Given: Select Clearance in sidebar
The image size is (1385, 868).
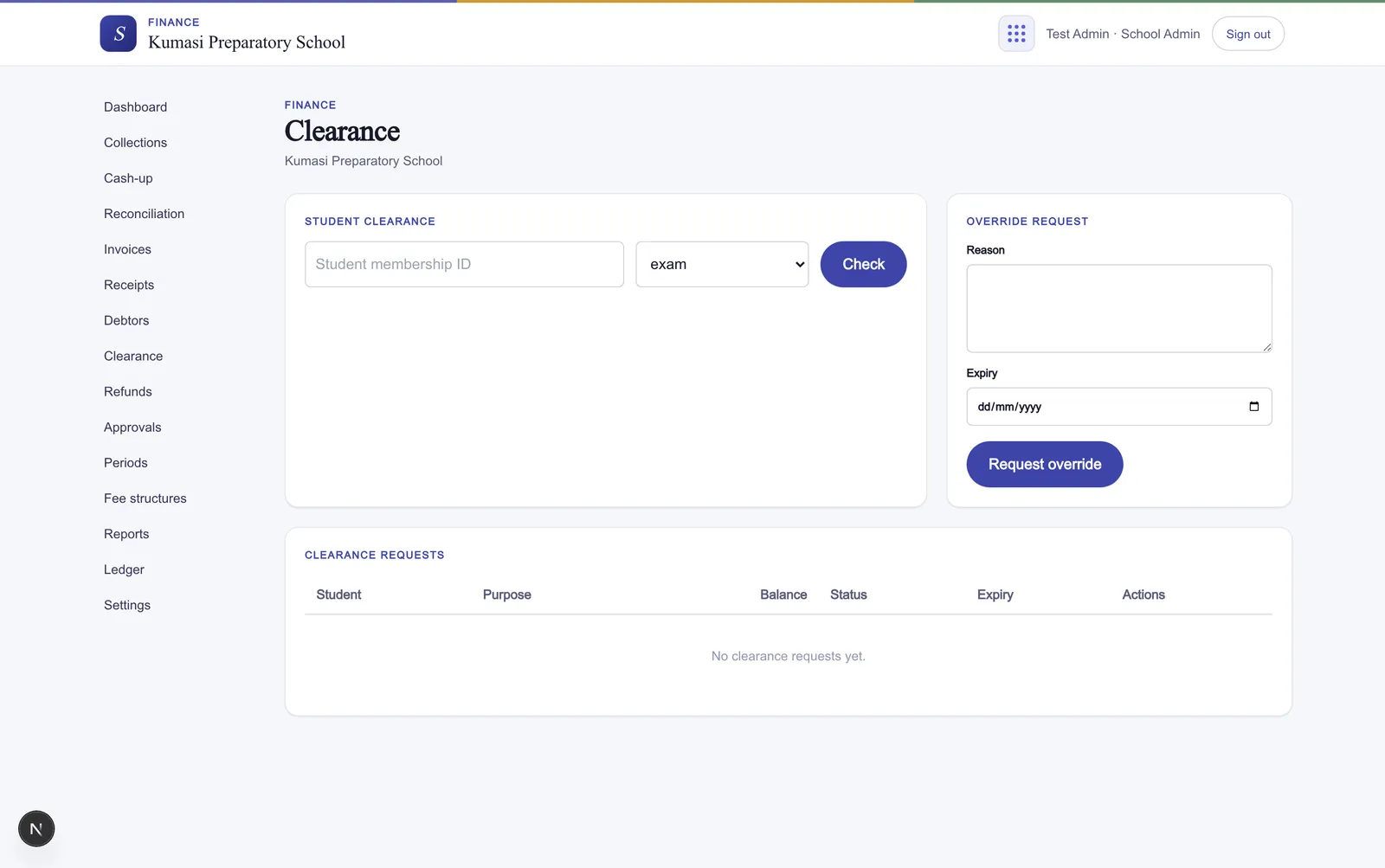Looking at the screenshot, I should tap(133, 356).
